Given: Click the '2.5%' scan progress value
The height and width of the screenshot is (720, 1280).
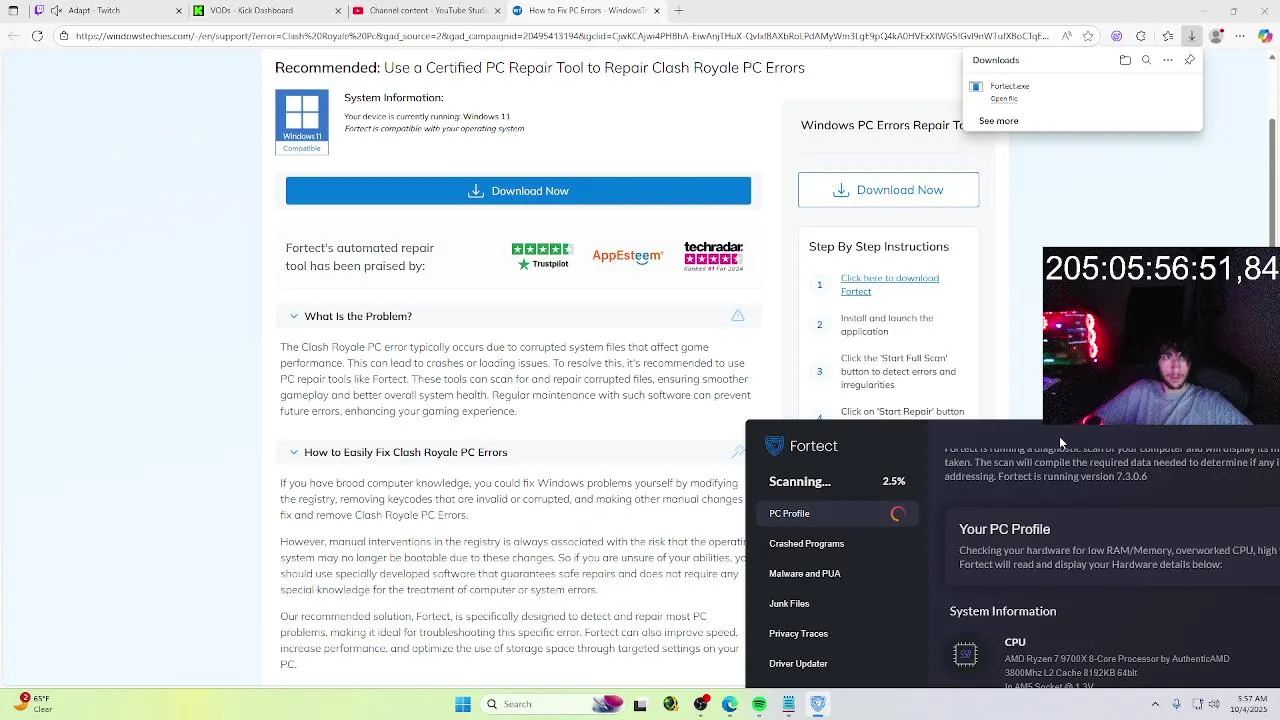Looking at the screenshot, I should 893,482.
